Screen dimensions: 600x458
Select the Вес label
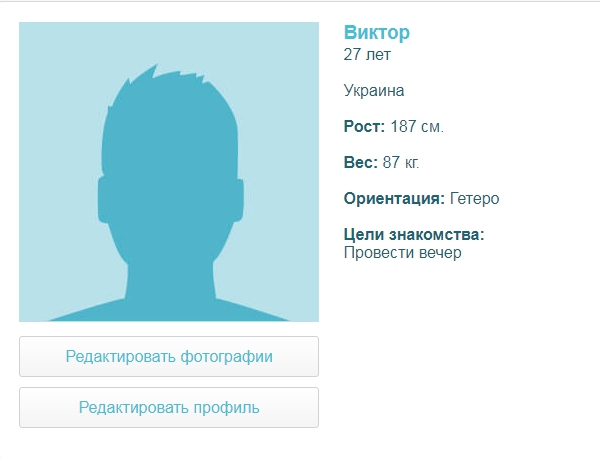click(x=360, y=162)
